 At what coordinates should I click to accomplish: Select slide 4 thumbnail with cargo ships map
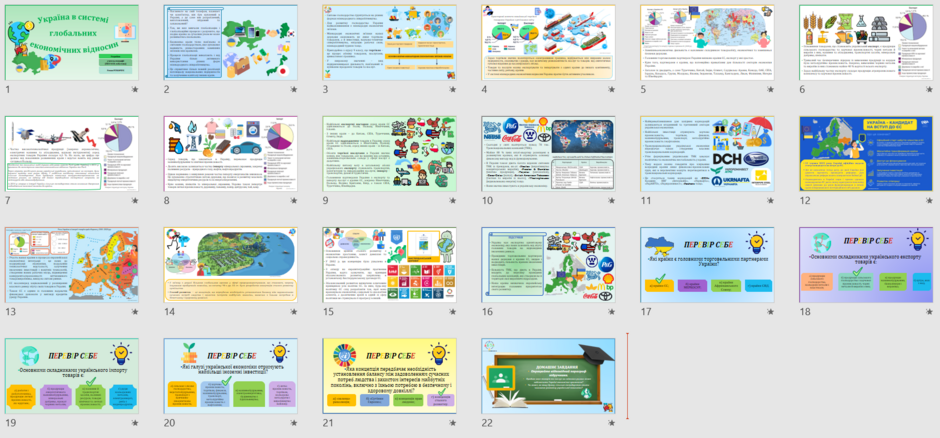(x=549, y=43)
